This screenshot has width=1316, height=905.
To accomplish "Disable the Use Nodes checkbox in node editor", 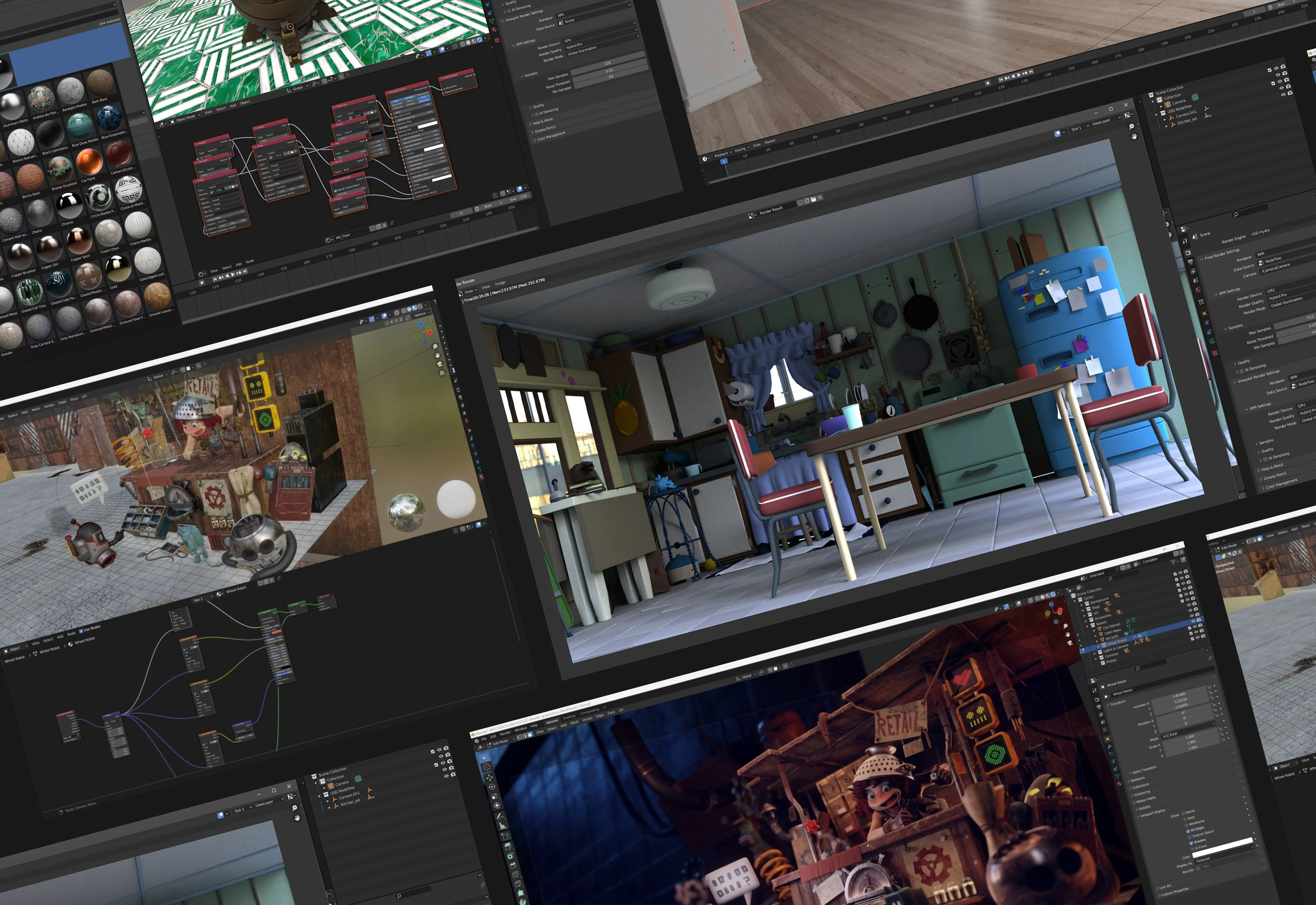I will coord(81,631).
